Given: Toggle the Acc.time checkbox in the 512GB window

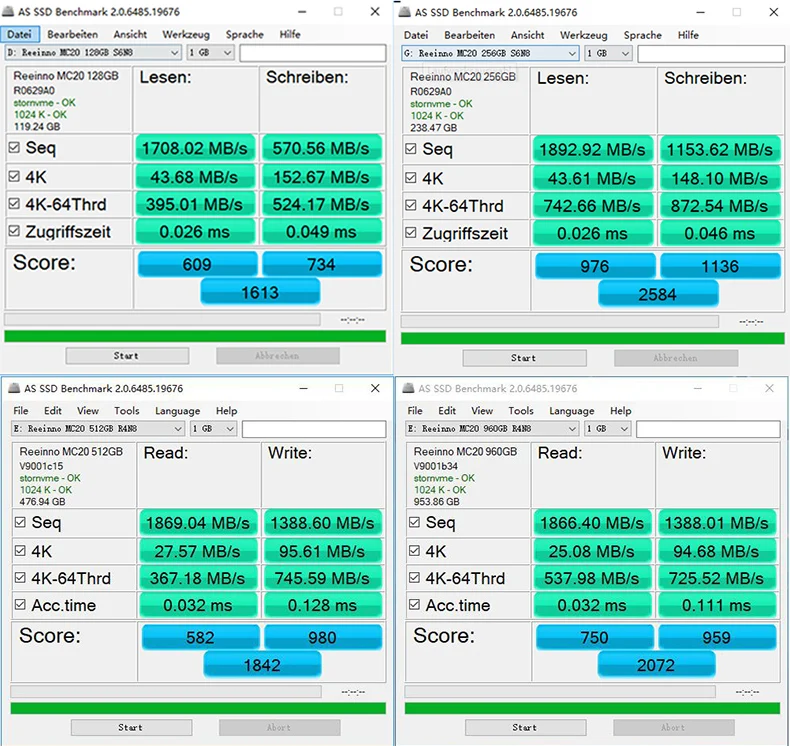Looking at the screenshot, I should point(20,604).
